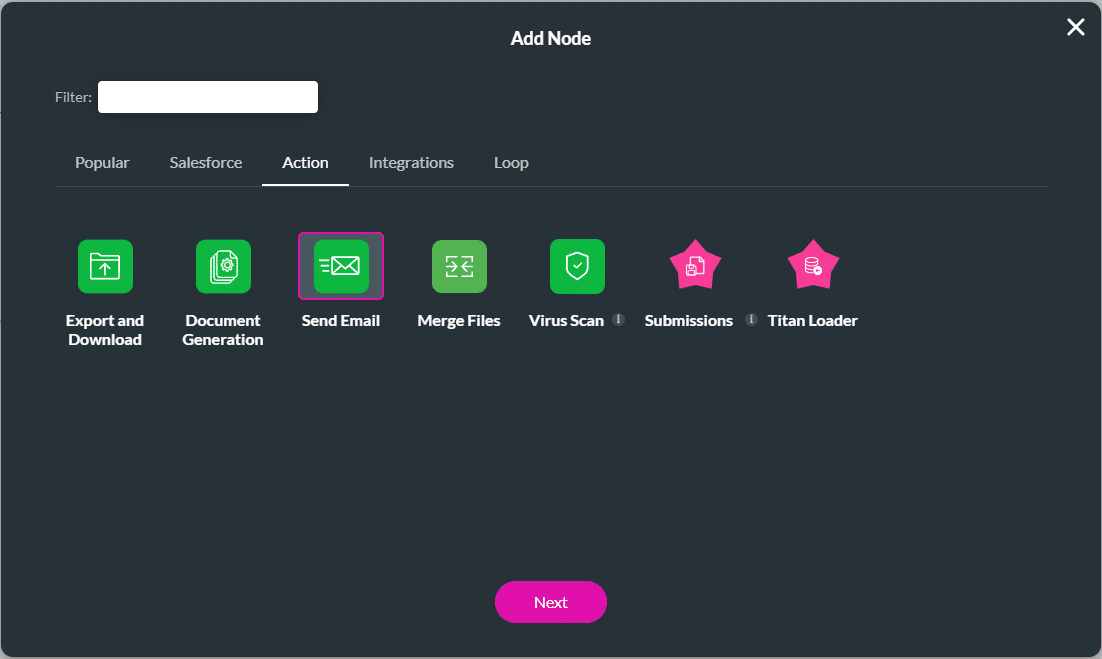This screenshot has width=1102, height=659.
Task: Click the Export and Download label
Action: pos(105,330)
